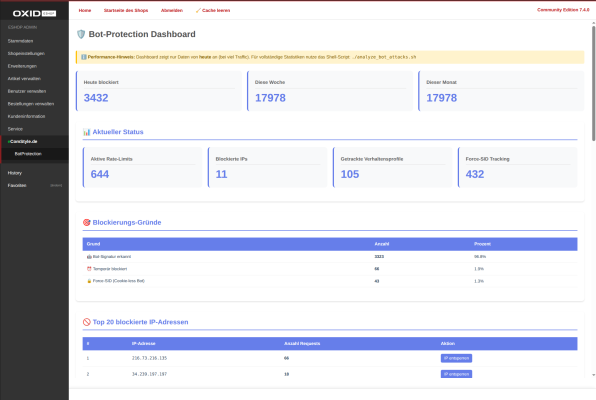596x400 pixels.
Task: Click the shield icon beside Bot-Protection Dashboard
Action: [x=81, y=34]
